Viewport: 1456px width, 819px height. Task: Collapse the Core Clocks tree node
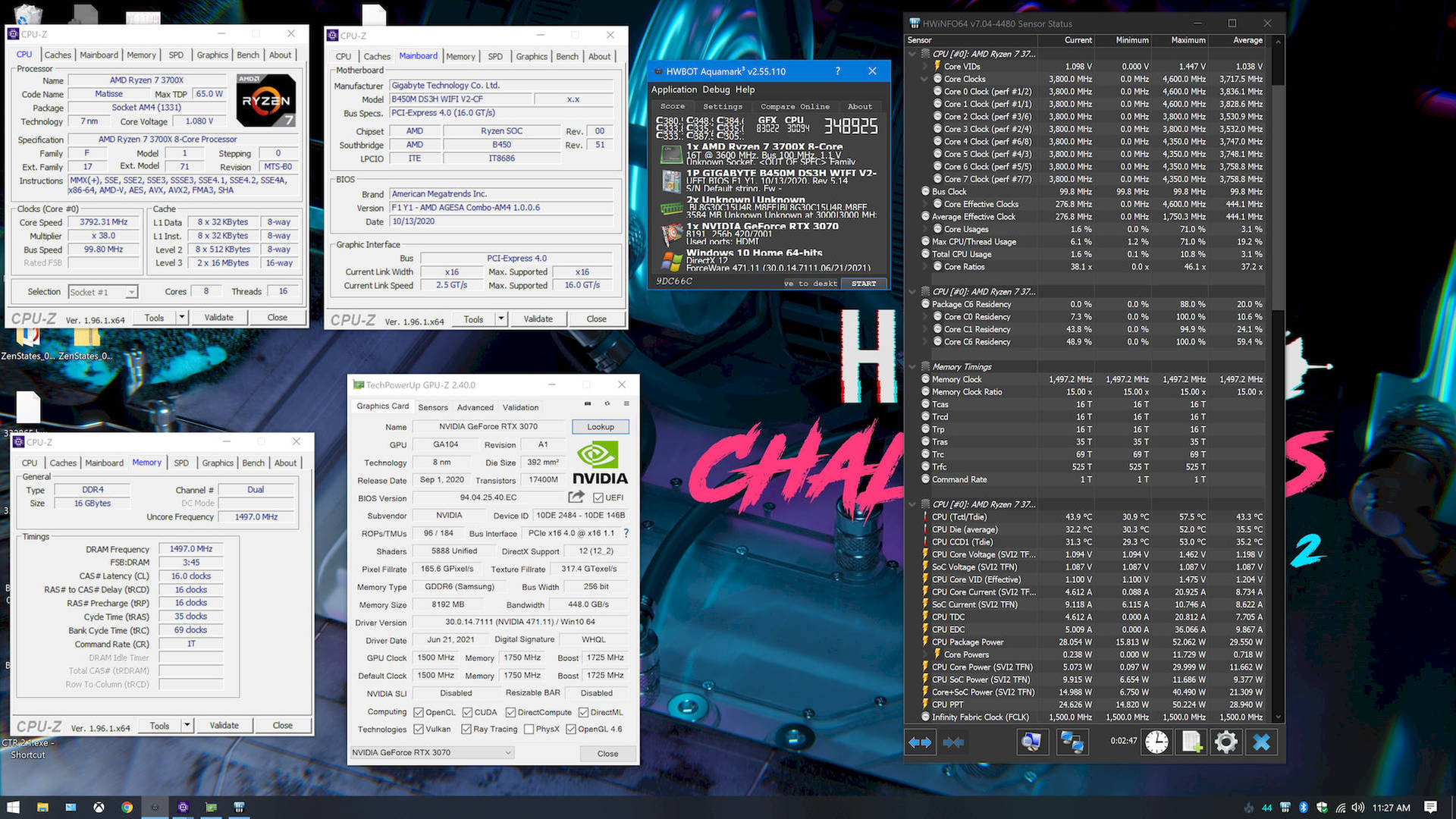point(924,79)
